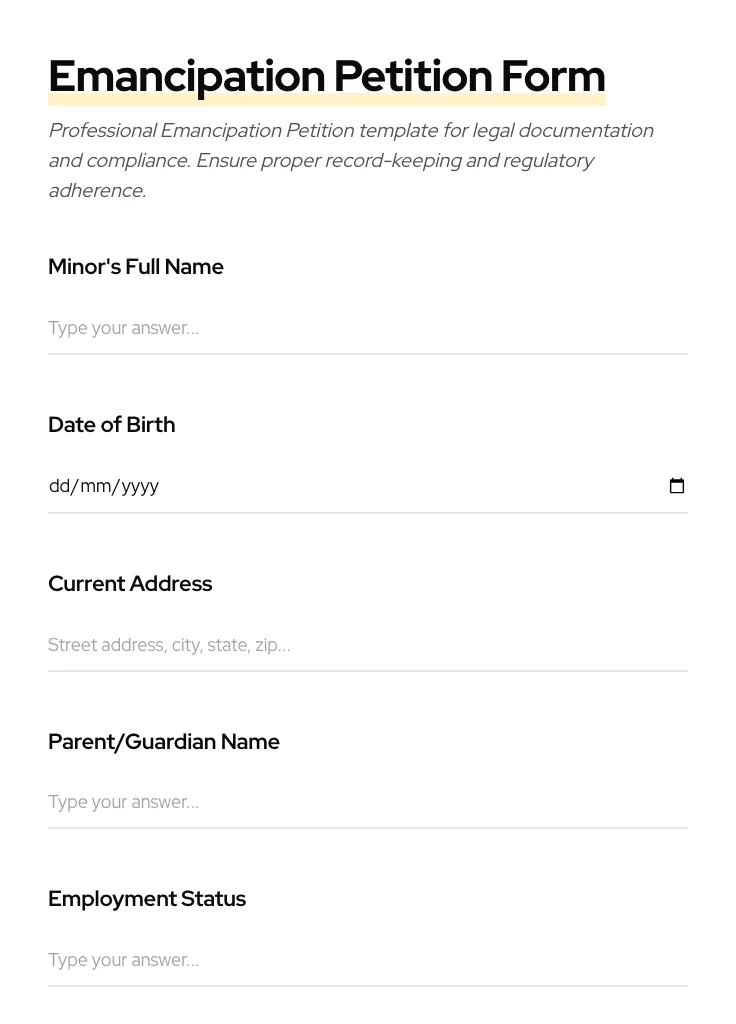Click the Minor's Full Name label
The height and width of the screenshot is (1024, 736).
tap(136, 267)
